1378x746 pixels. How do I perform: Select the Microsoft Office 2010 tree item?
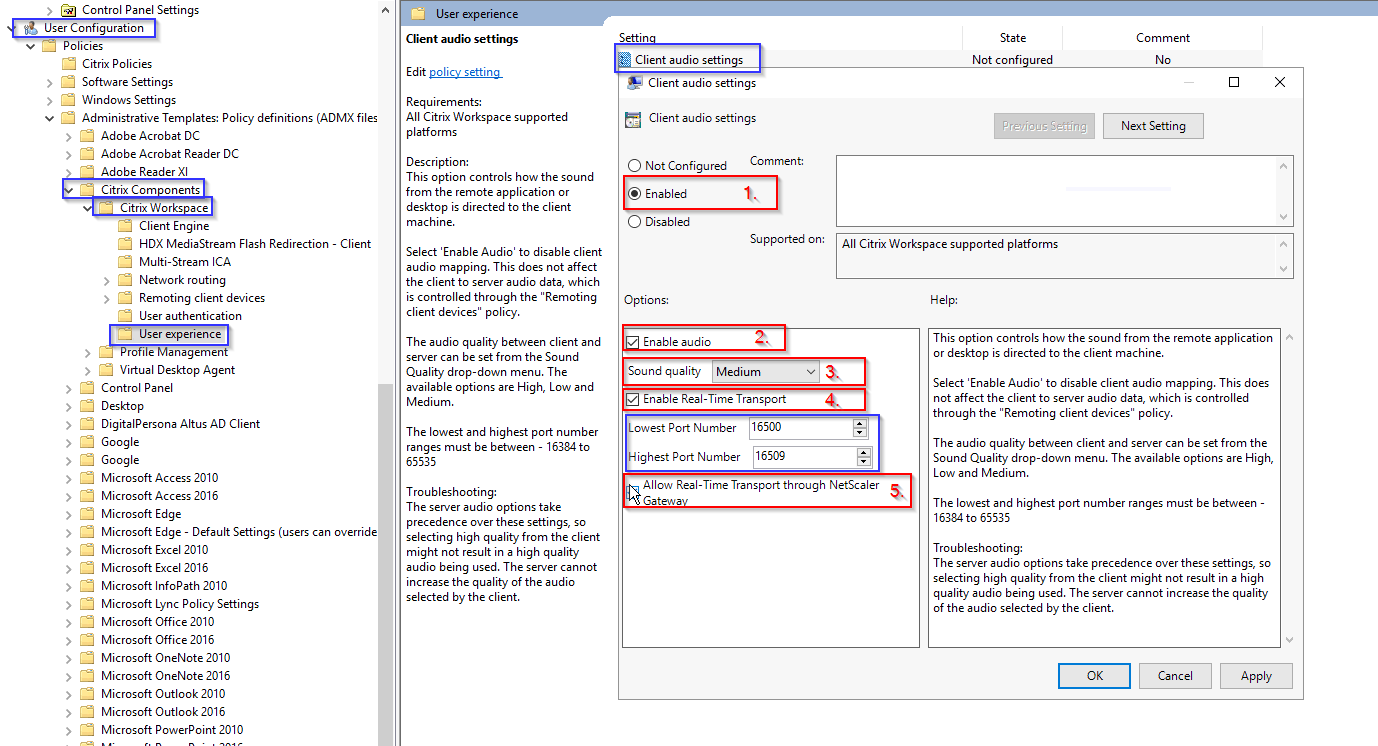tap(158, 622)
